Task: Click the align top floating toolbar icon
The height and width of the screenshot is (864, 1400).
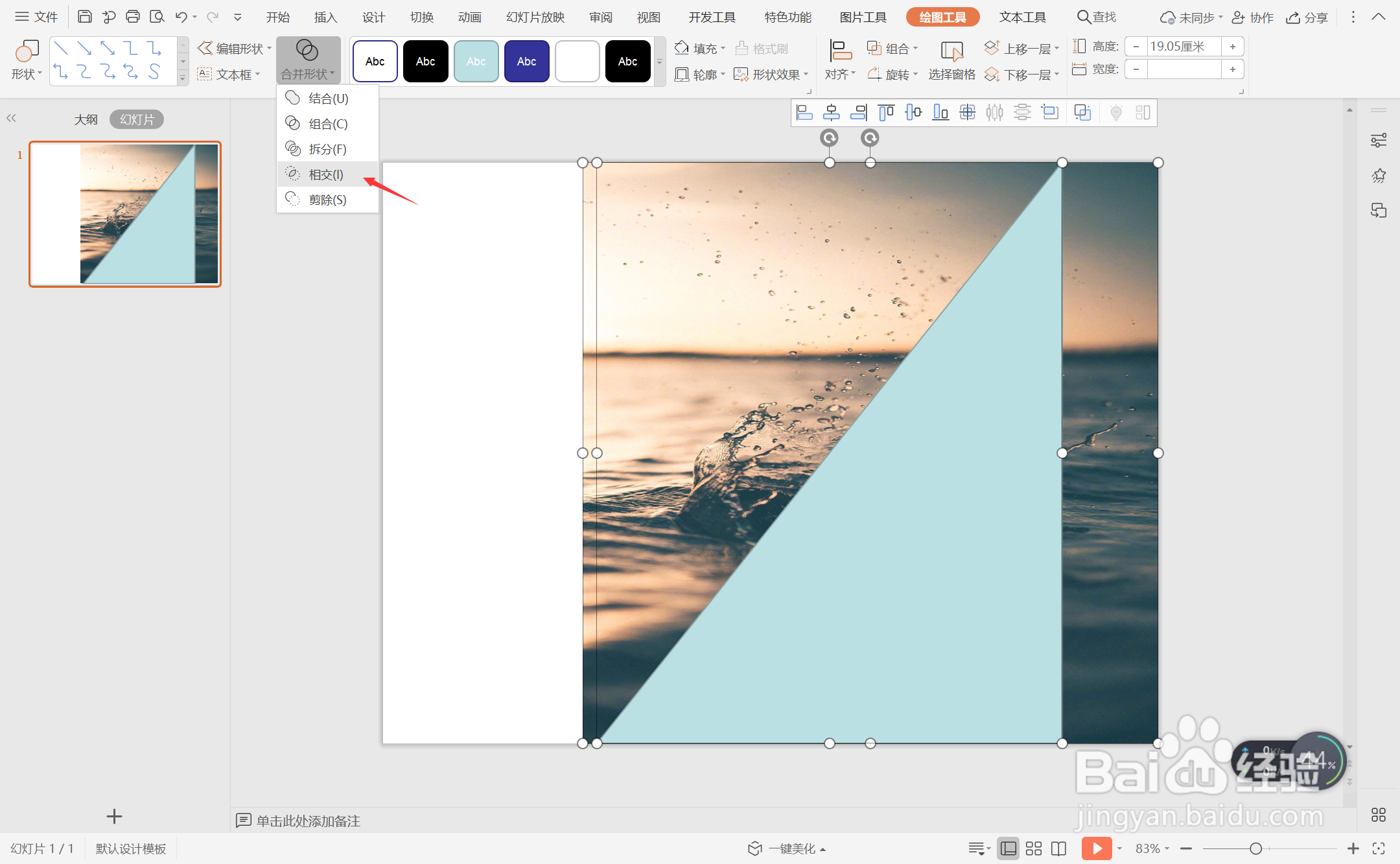Action: (x=886, y=113)
